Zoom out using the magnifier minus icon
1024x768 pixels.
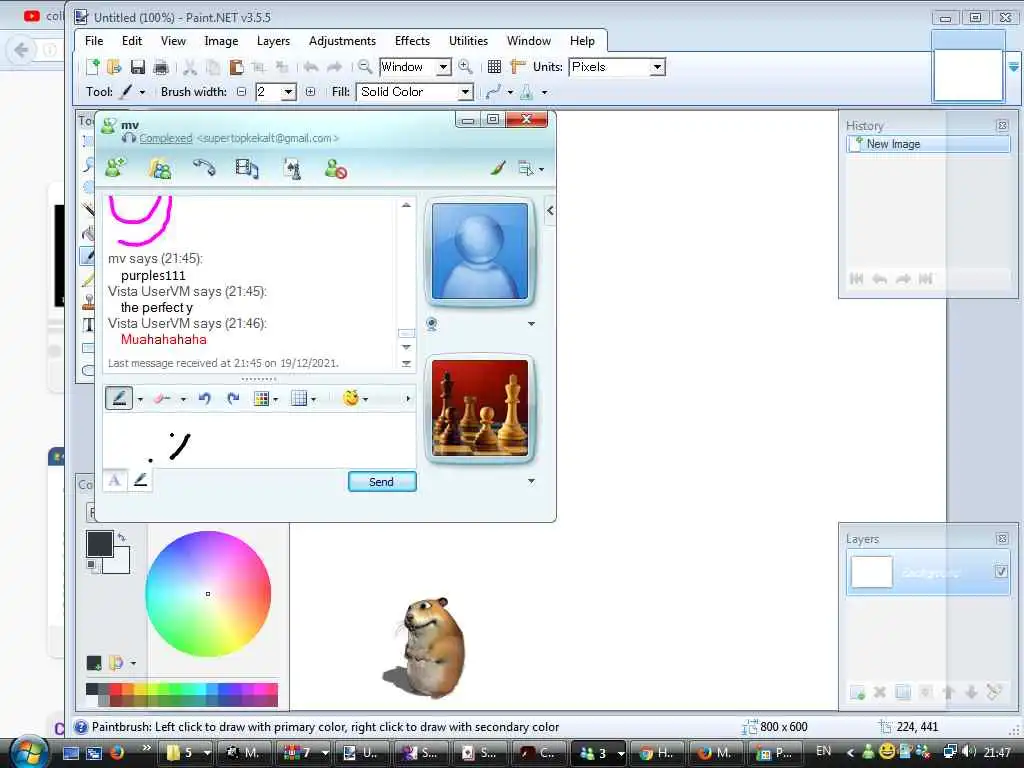tap(365, 67)
